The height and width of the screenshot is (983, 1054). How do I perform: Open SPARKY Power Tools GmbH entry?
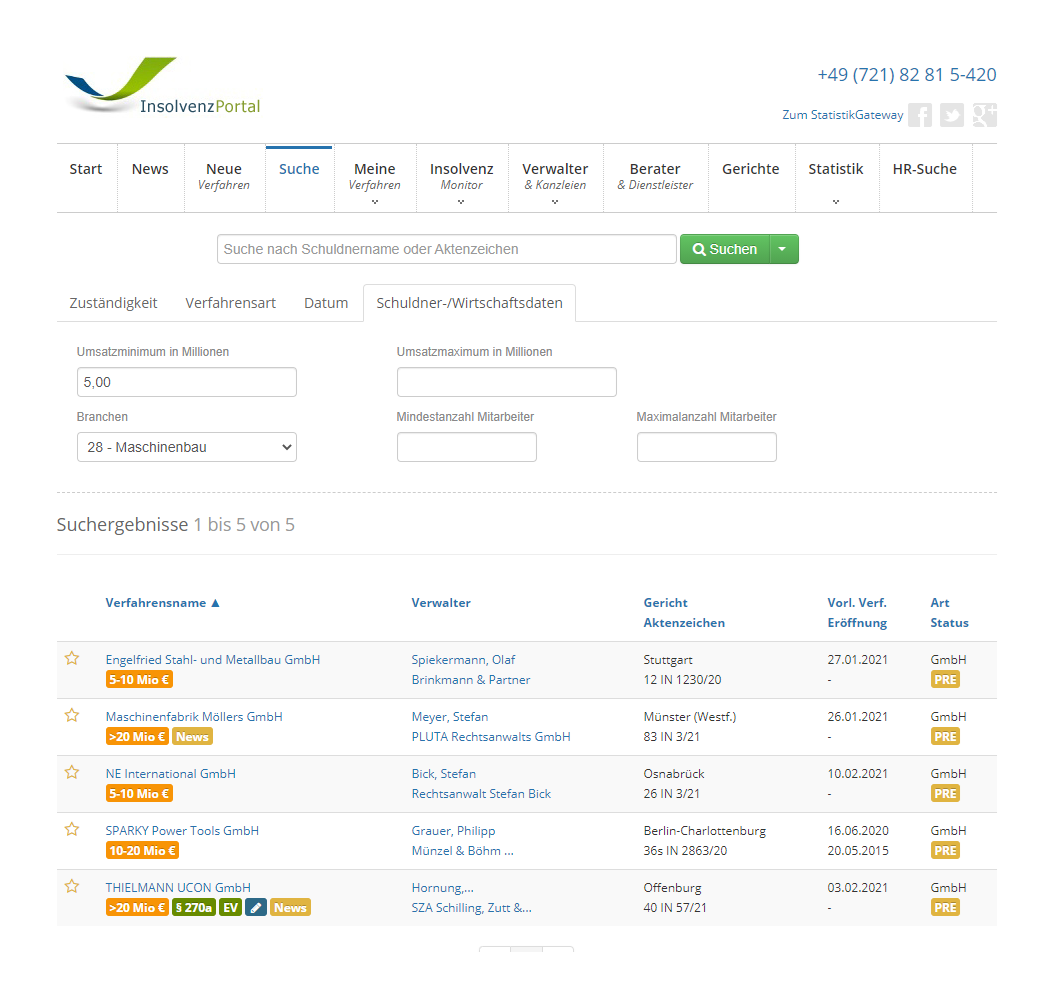click(x=182, y=831)
